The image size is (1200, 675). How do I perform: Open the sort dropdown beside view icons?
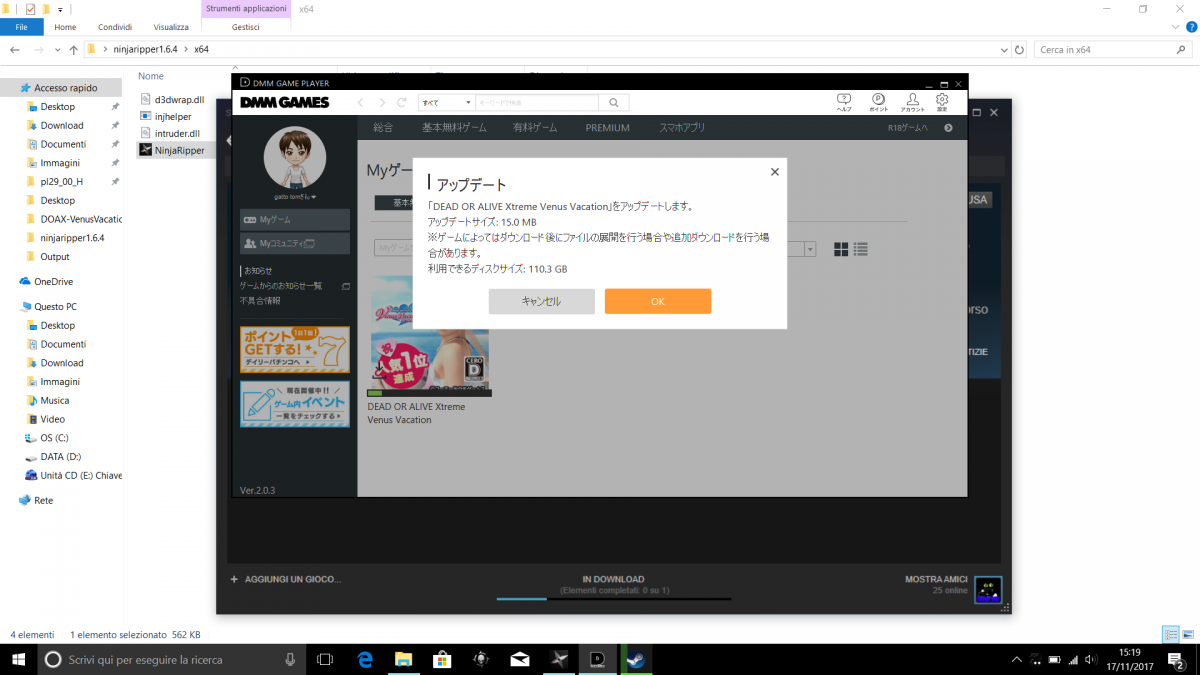pos(810,249)
